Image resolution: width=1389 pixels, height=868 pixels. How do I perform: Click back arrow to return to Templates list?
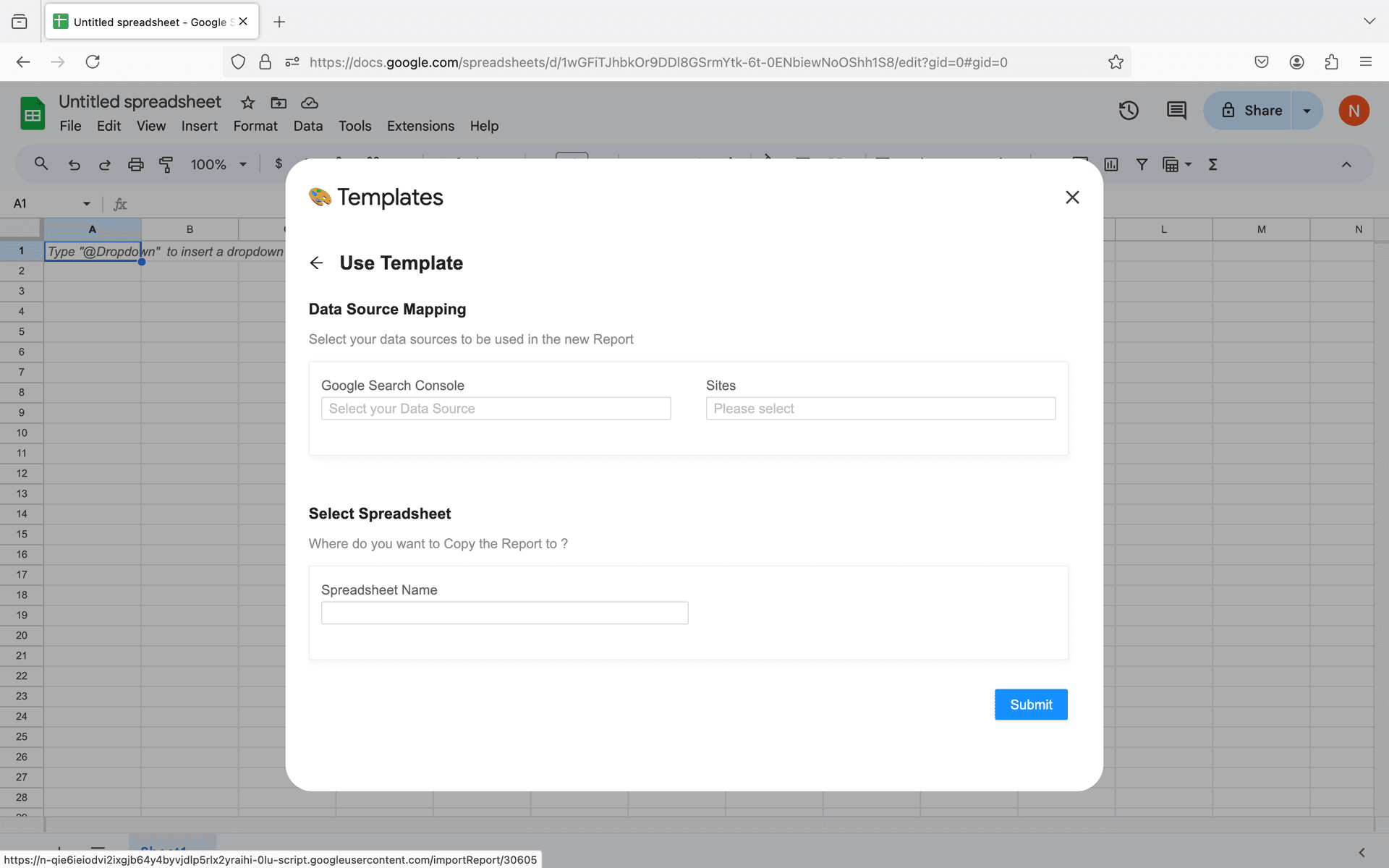[x=316, y=263]
